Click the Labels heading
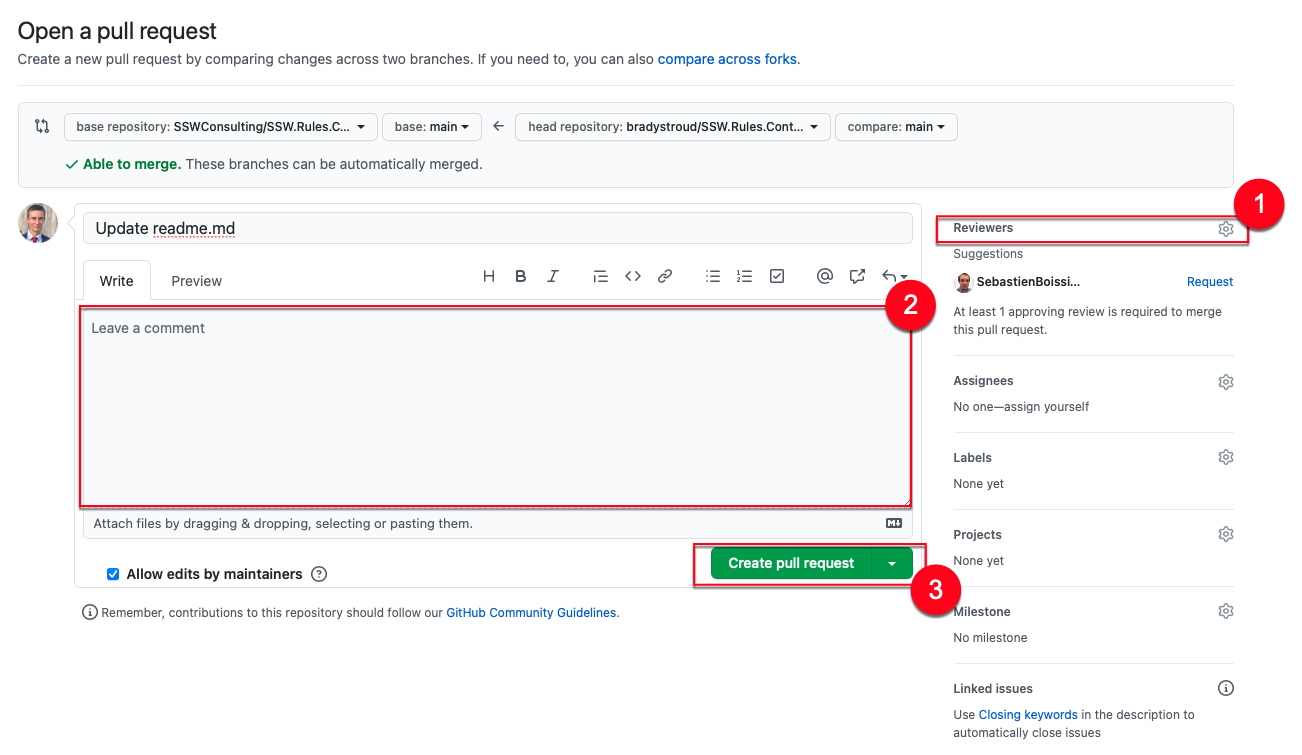Viewport: 1302px width, 755px height. 972,458
